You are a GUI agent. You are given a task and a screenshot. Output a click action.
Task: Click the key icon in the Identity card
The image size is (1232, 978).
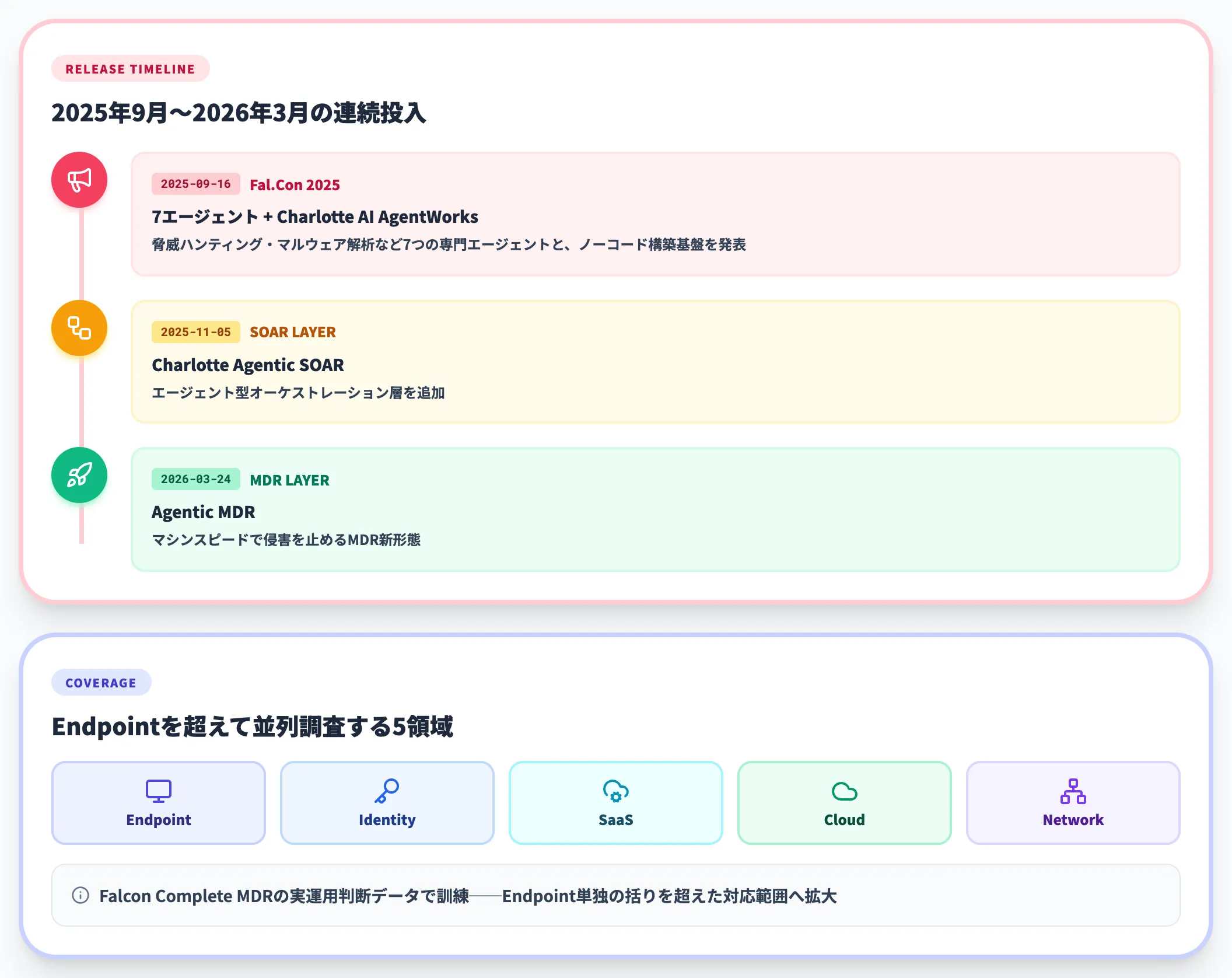coord(387,791)
